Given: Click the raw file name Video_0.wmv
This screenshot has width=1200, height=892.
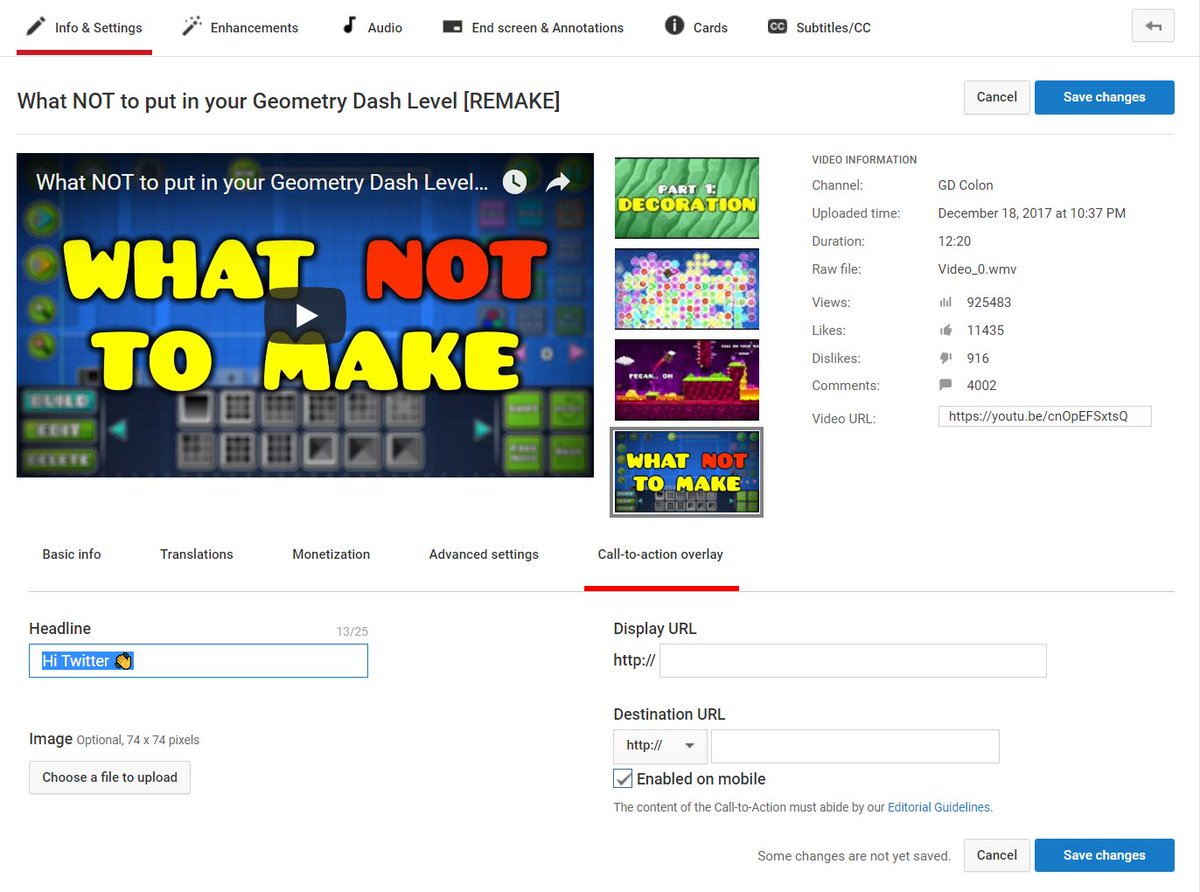Looking at the screenshot, I should pyautogui.click(x=978, y=269).
